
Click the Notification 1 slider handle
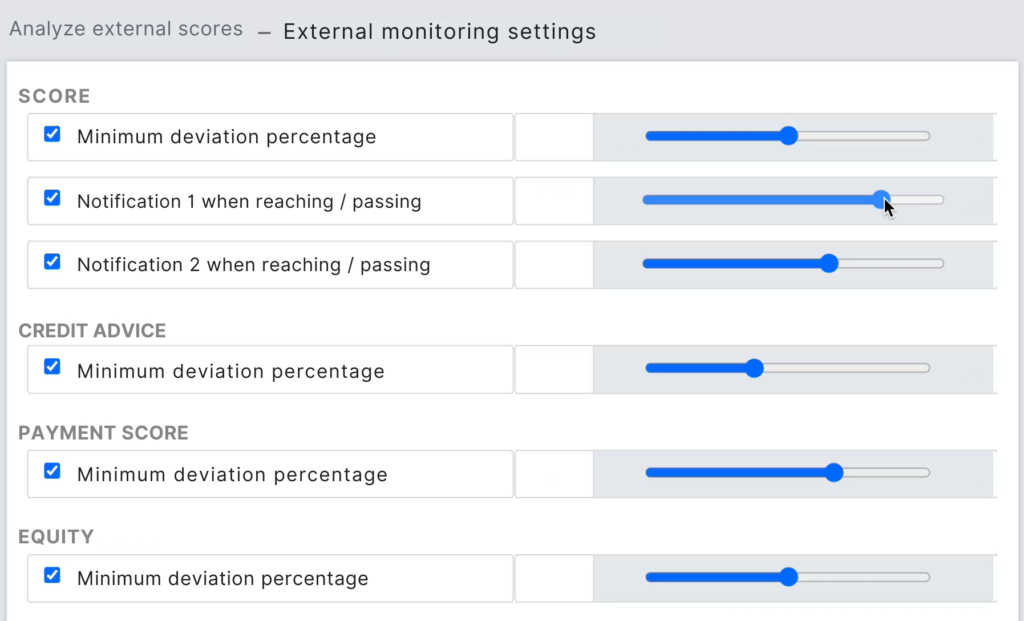pyautogui.click(x=880, y=200)
